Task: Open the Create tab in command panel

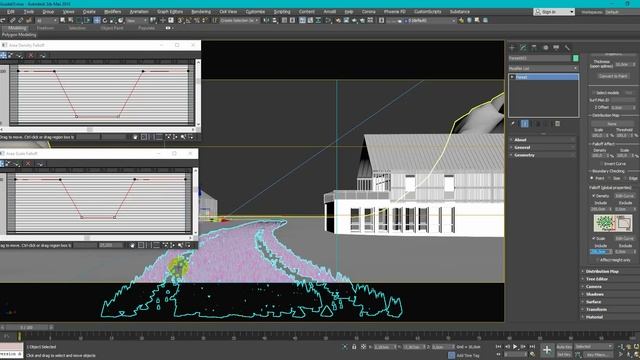Action: pyautogui.click(x=512, y=48)
